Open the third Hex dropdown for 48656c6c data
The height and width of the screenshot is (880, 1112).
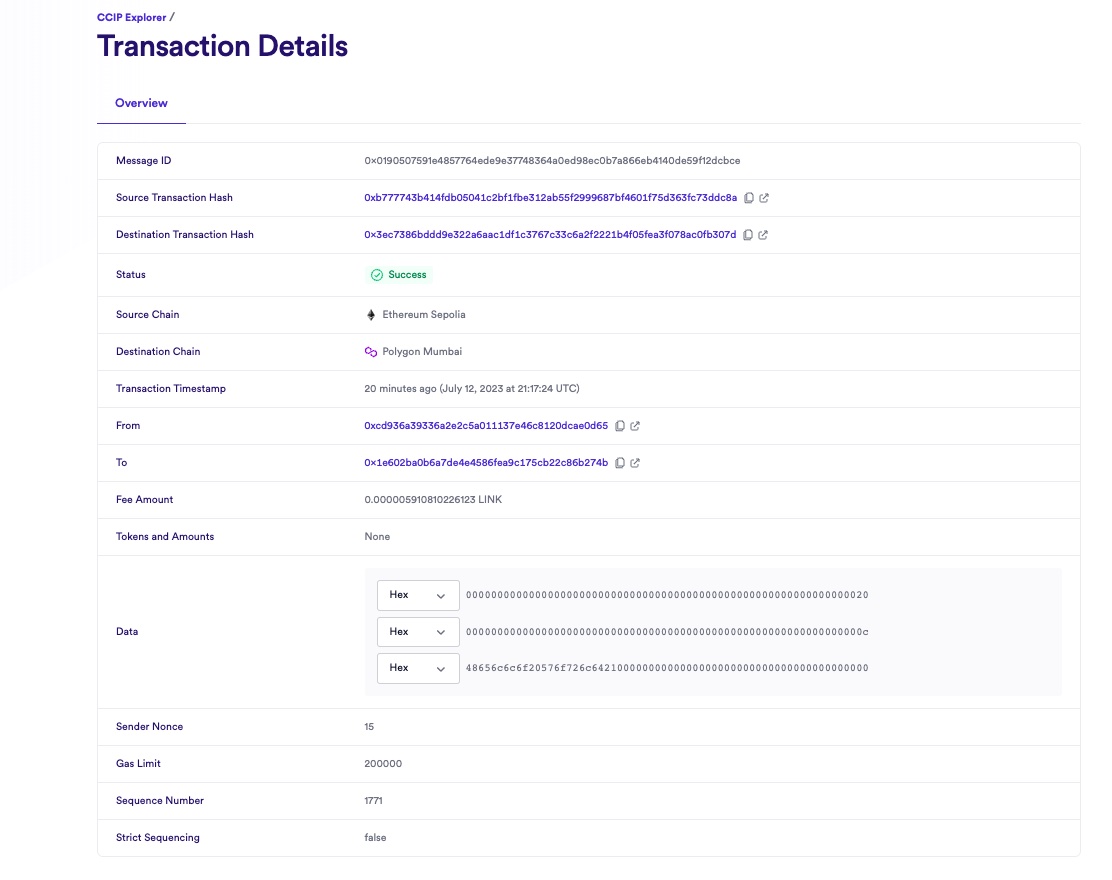tap(418, 668)
